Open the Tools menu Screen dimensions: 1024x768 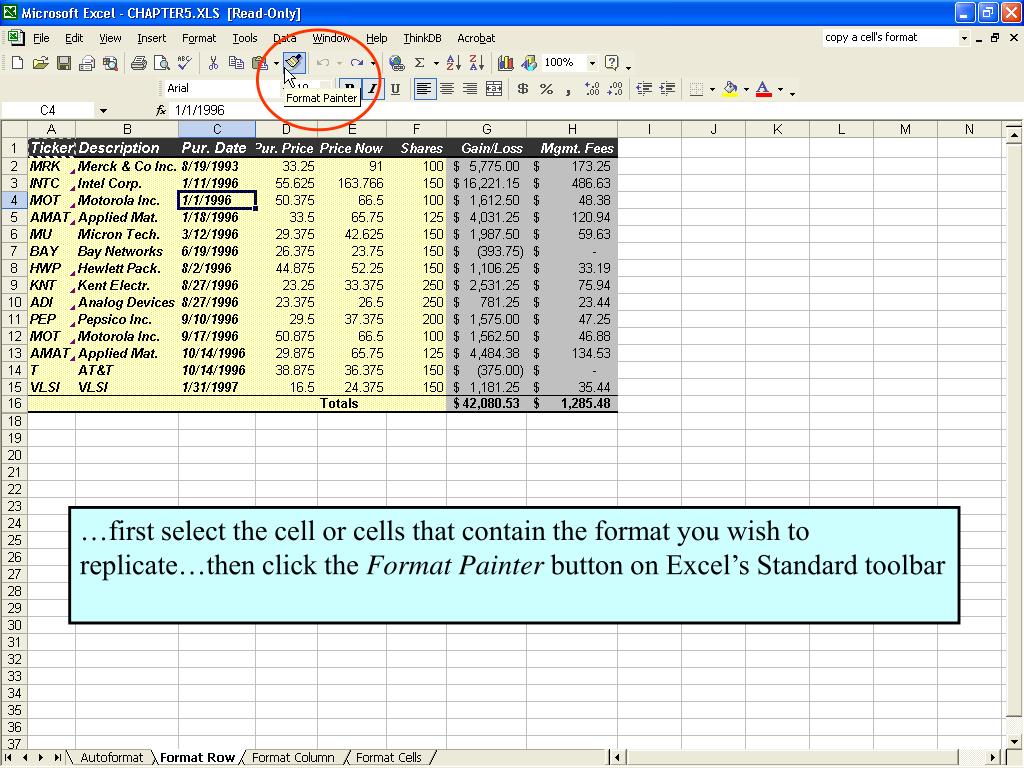(245, 38)
